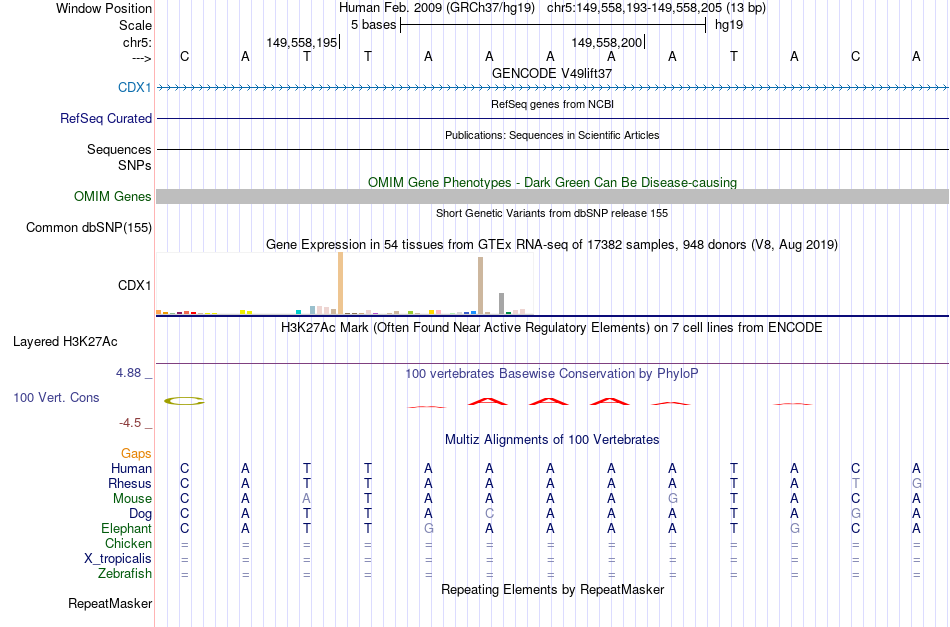This screenshot has height=627, width=950.
Task: Select the Chicken species row label
Action: [x=128, y=543]
